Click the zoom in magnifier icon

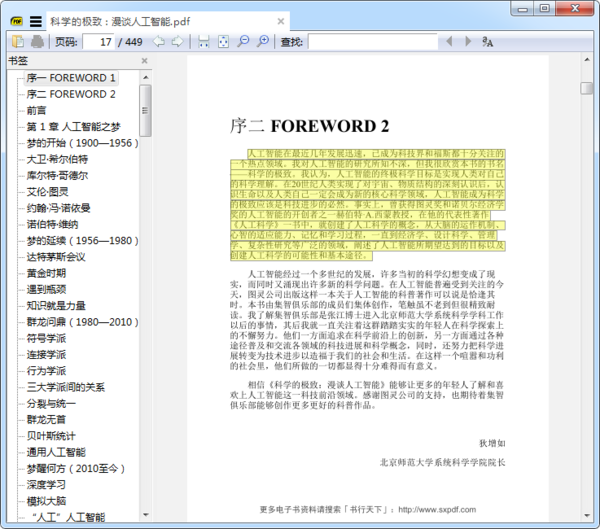(262, 41)
